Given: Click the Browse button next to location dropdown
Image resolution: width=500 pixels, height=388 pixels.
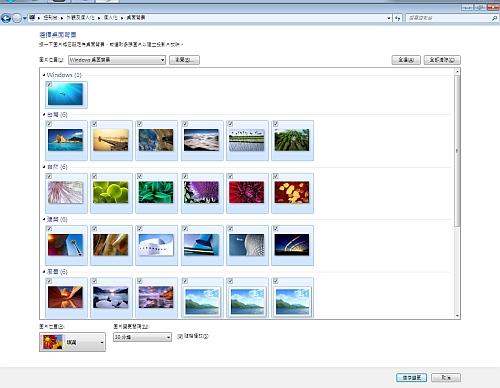Looking at the screenshot, I should 184,60.
